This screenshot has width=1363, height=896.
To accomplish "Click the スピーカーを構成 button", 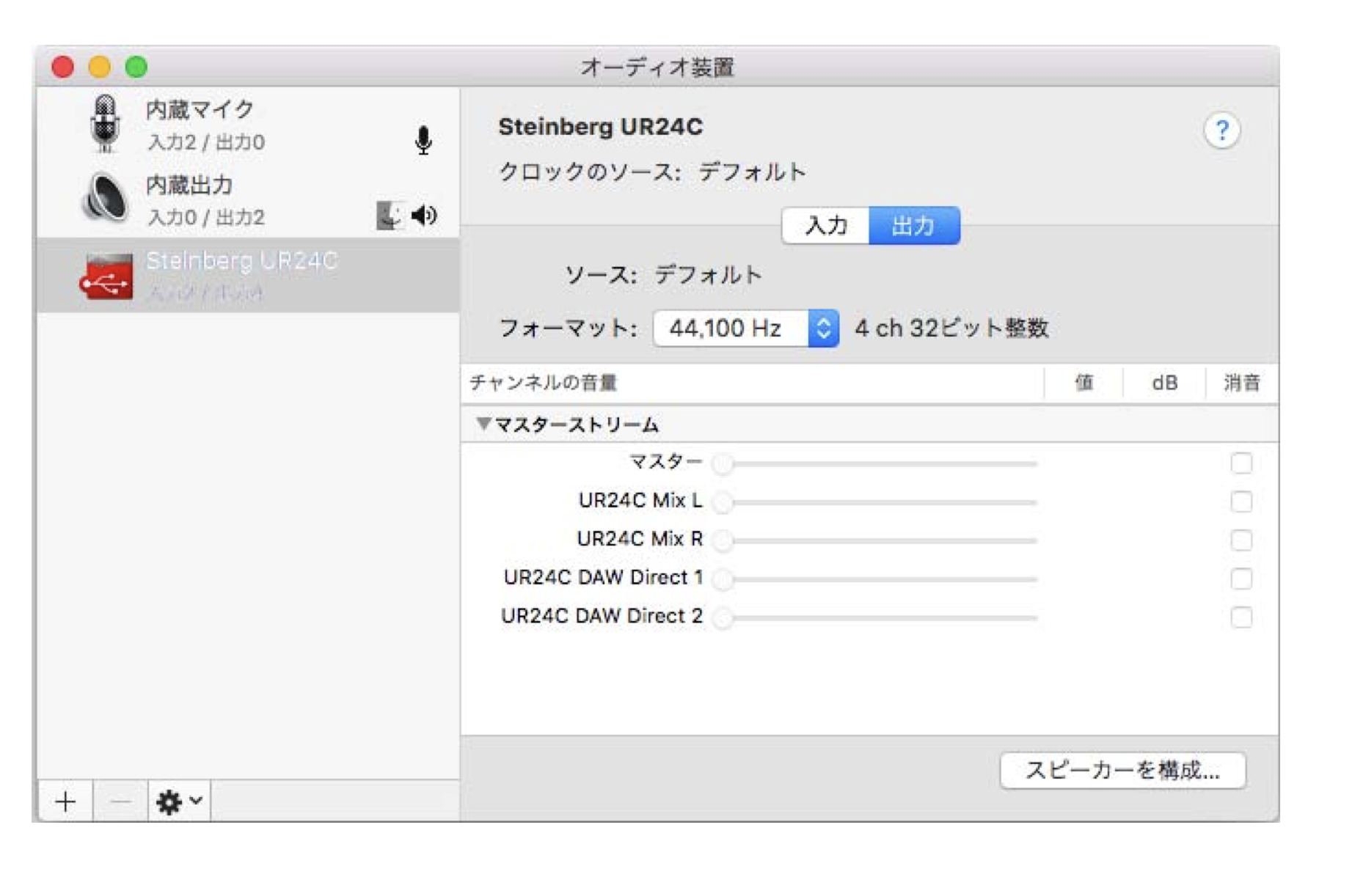I will (x=1122, y=771).
